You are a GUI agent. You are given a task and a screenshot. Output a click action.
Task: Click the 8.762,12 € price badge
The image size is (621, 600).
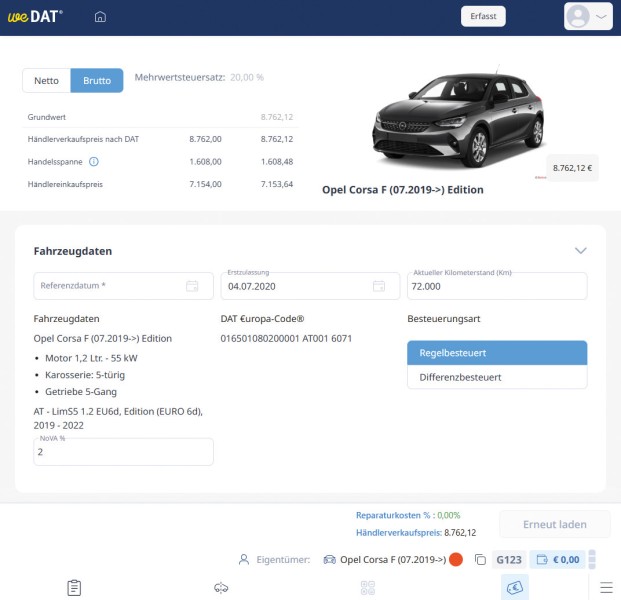point(572,168)
